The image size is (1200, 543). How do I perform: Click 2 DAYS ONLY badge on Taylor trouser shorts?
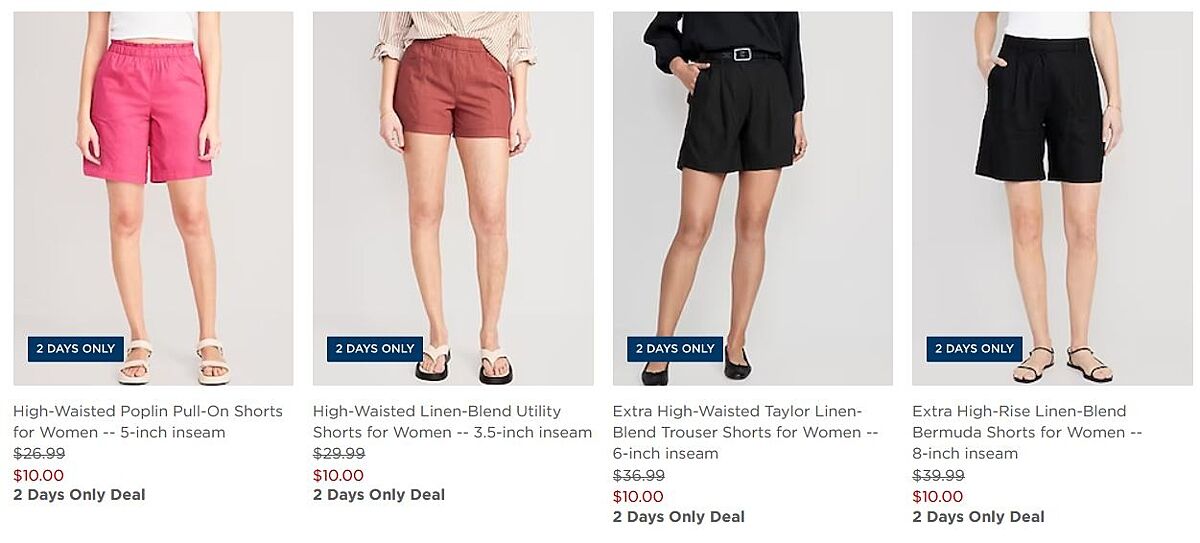(675, 349)
